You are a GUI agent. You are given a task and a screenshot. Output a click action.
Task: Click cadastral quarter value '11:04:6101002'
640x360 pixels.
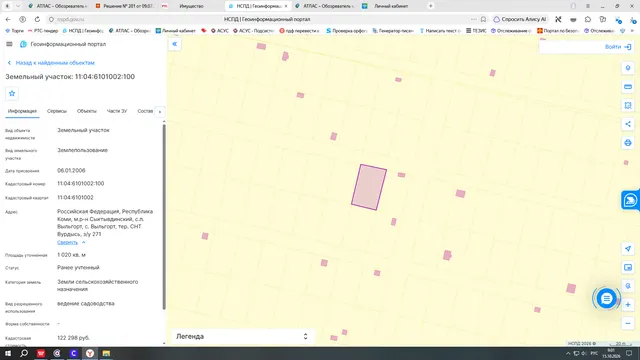click(x=75, y=198)
